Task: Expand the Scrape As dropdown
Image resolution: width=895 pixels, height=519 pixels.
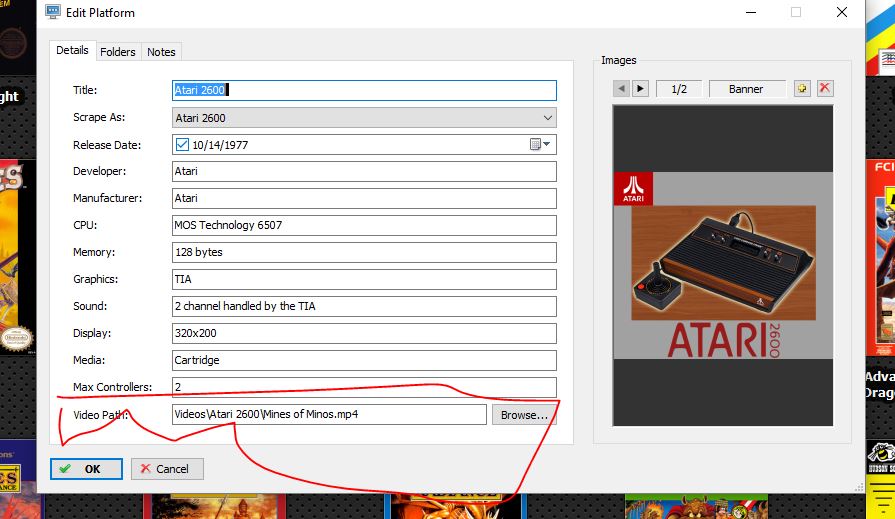Action: [547, 118]
